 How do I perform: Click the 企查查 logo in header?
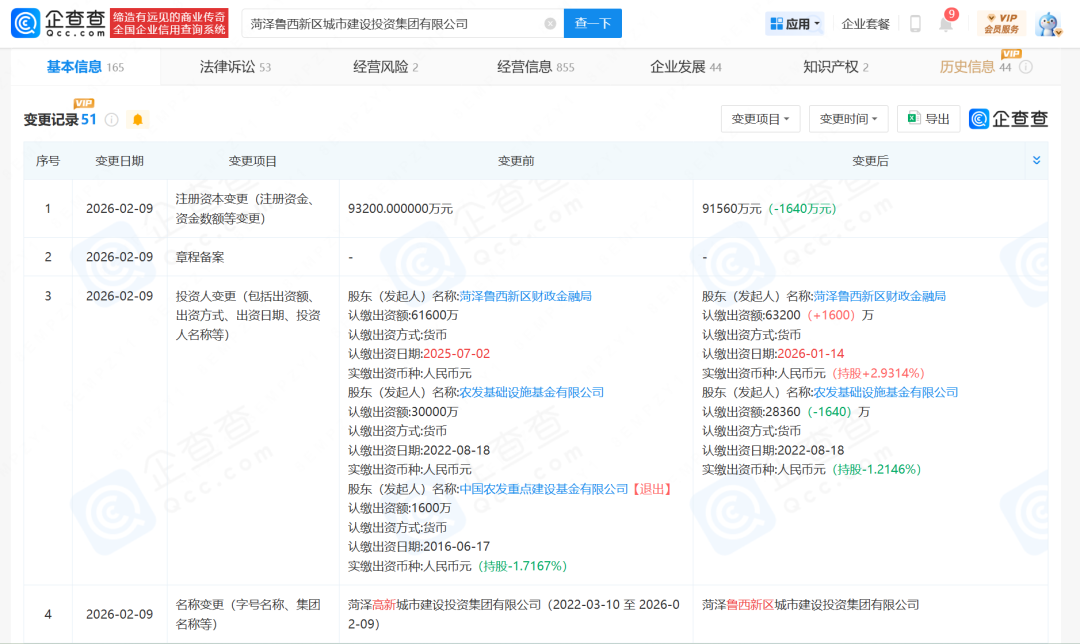[x=56, y=23]
